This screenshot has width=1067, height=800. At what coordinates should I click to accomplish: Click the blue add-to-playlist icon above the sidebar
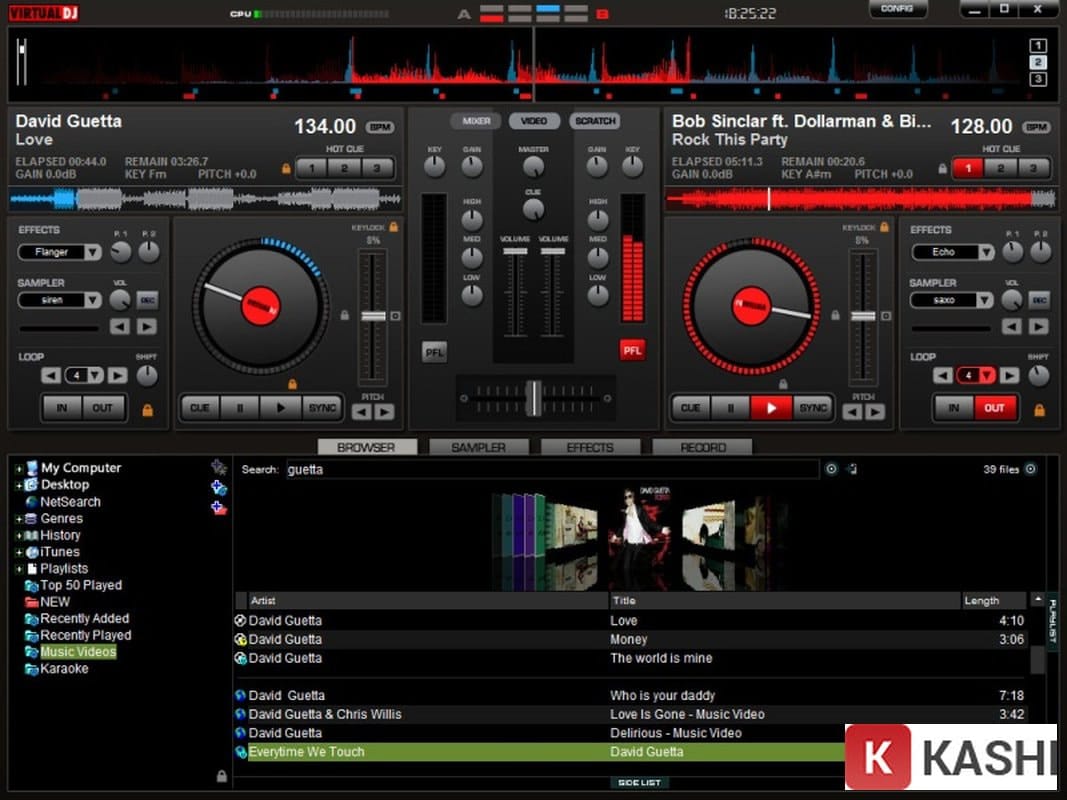[x=220, y=487]
